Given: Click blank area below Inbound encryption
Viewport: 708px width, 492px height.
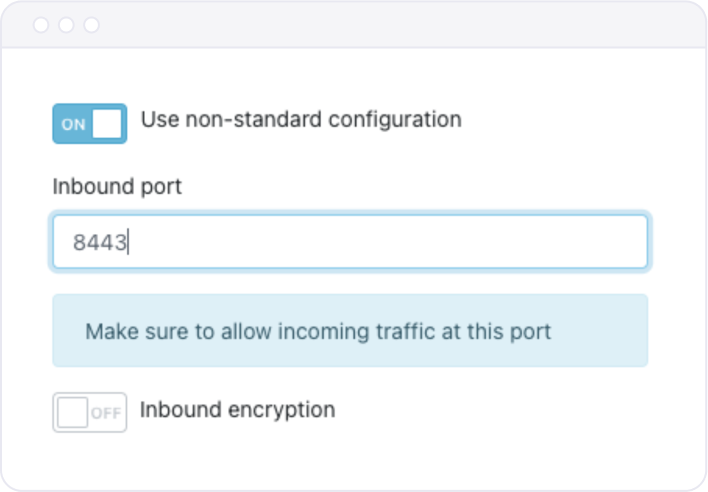Looking at the screenshot, I should 350,460.
